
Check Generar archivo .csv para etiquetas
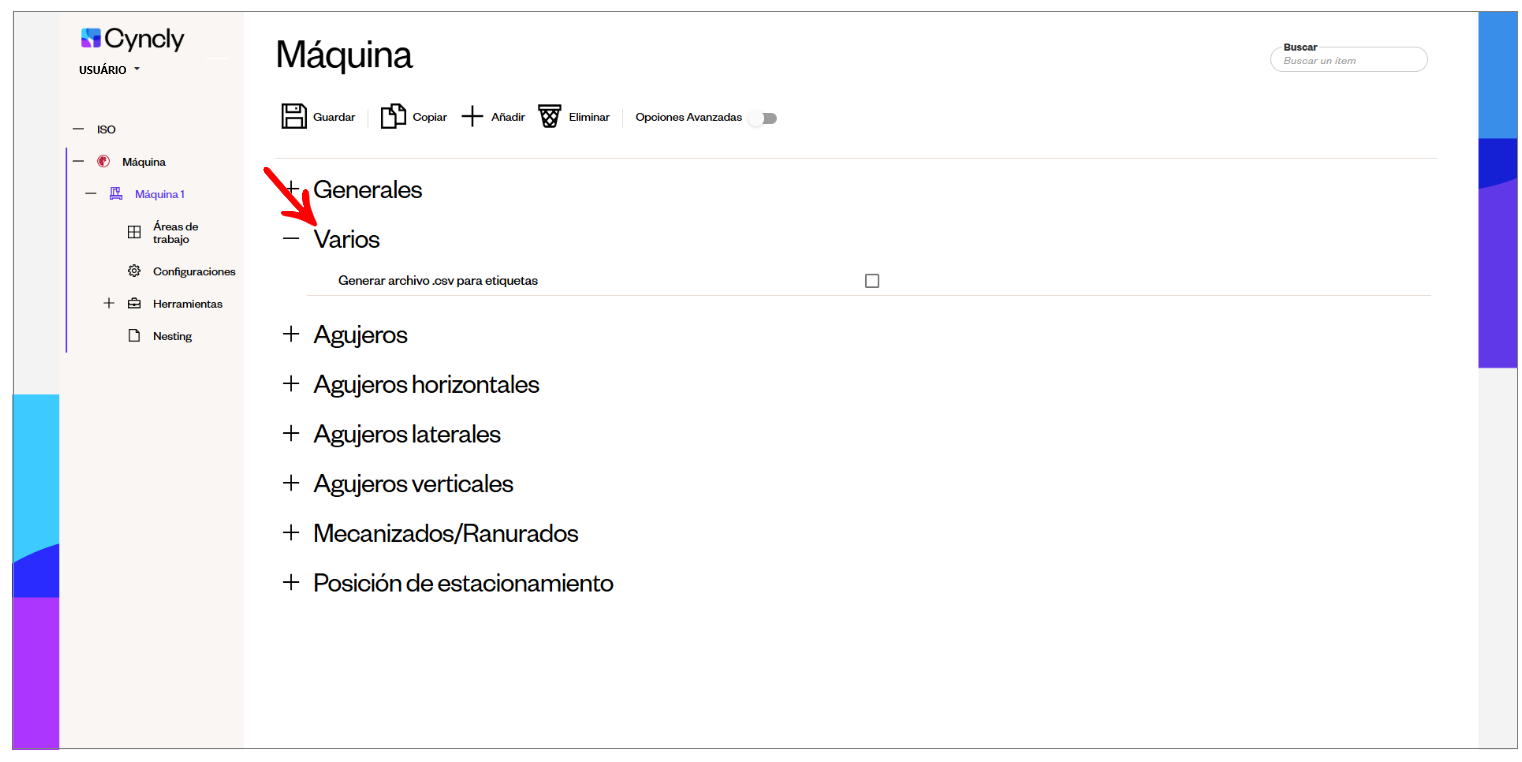click(x=872, y=281)
